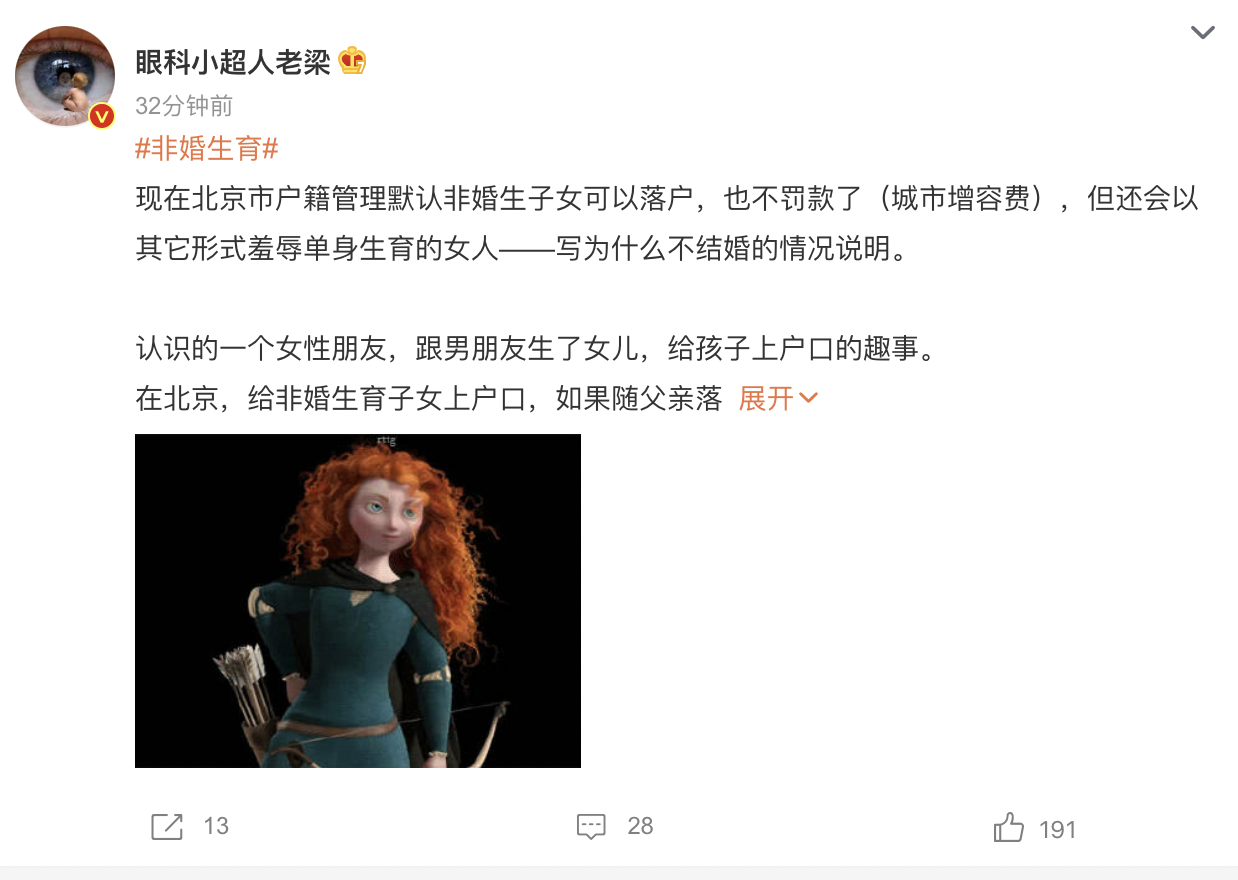Click the comment bubble icon
Image resolution: width=1238 pixels, height=880 pixels.
(592, 826)
